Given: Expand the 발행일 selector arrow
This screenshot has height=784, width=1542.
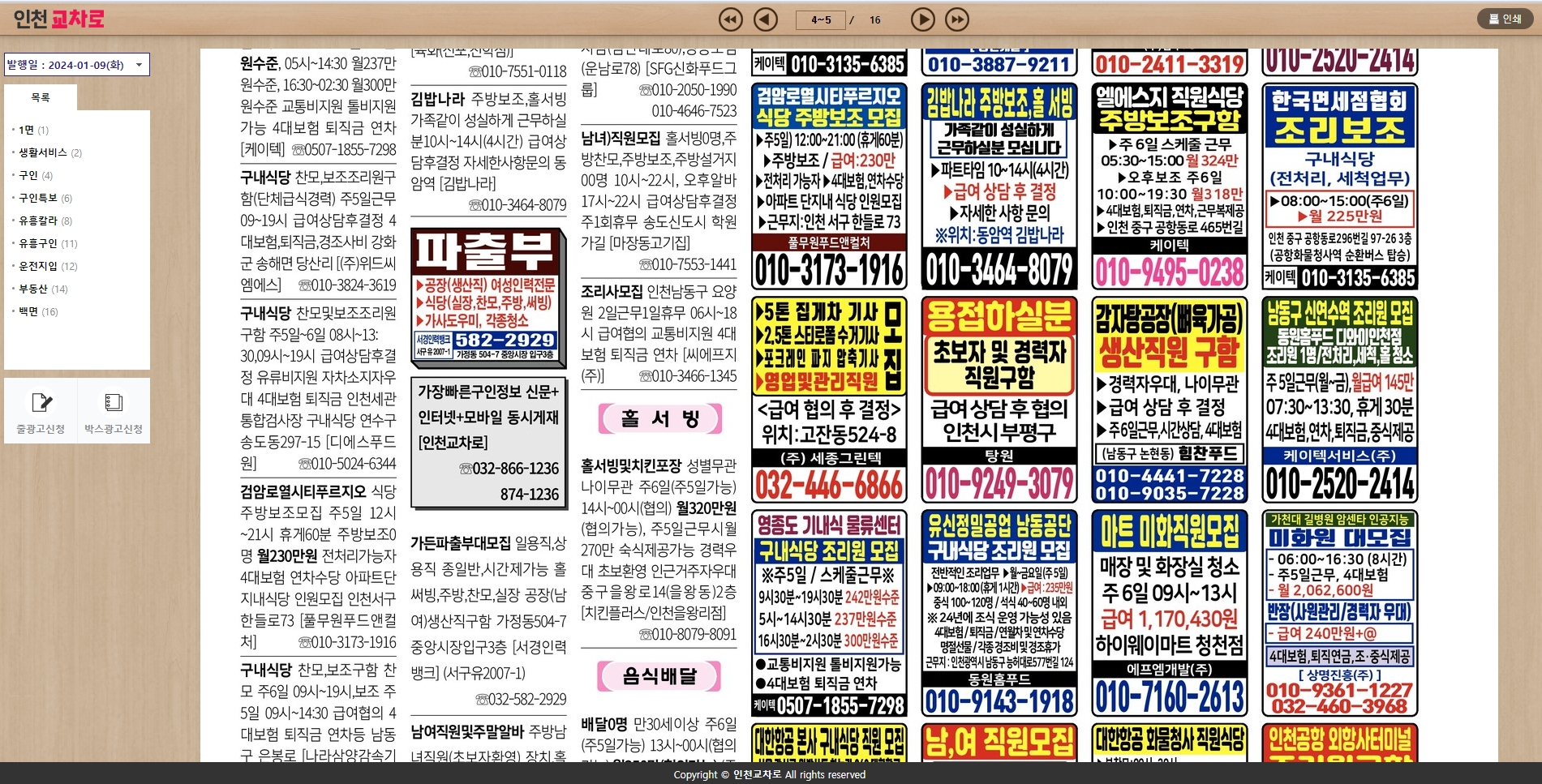Looking at the screenshot, I should click(x=140, y=64).
